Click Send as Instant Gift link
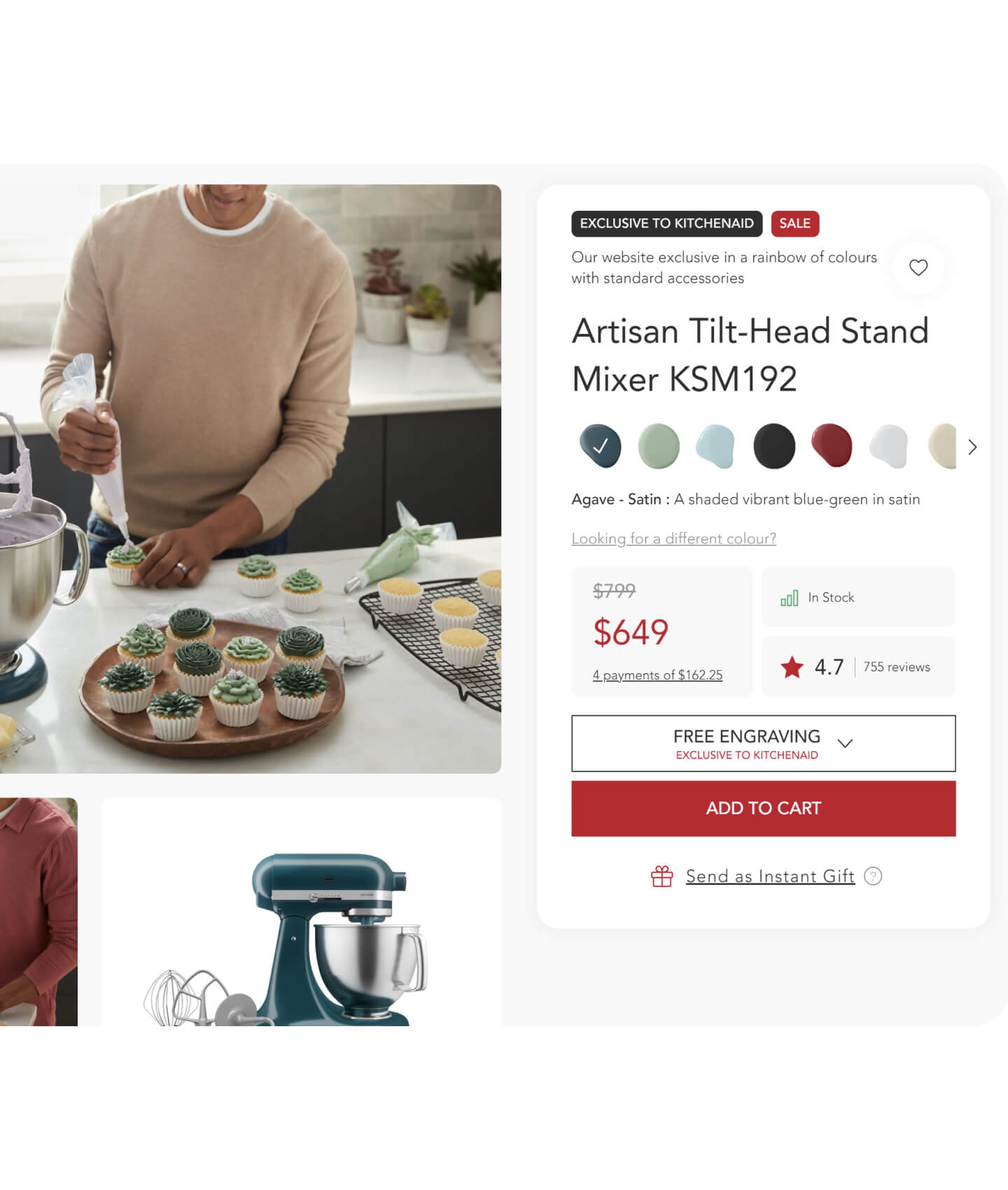The height and width of the screenshot is (1190, 1008). pyautogui.click(x=770, y=876)
